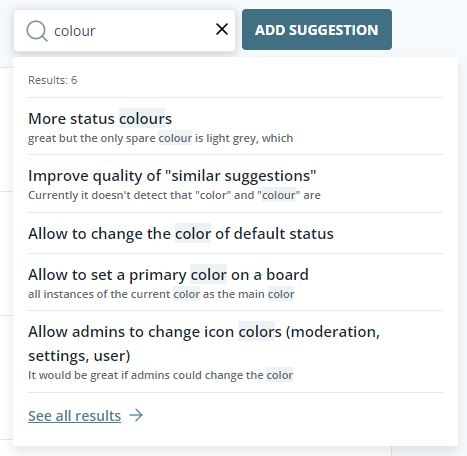
Task: Click the "Results: 6" count label
Action: [53, 80]
